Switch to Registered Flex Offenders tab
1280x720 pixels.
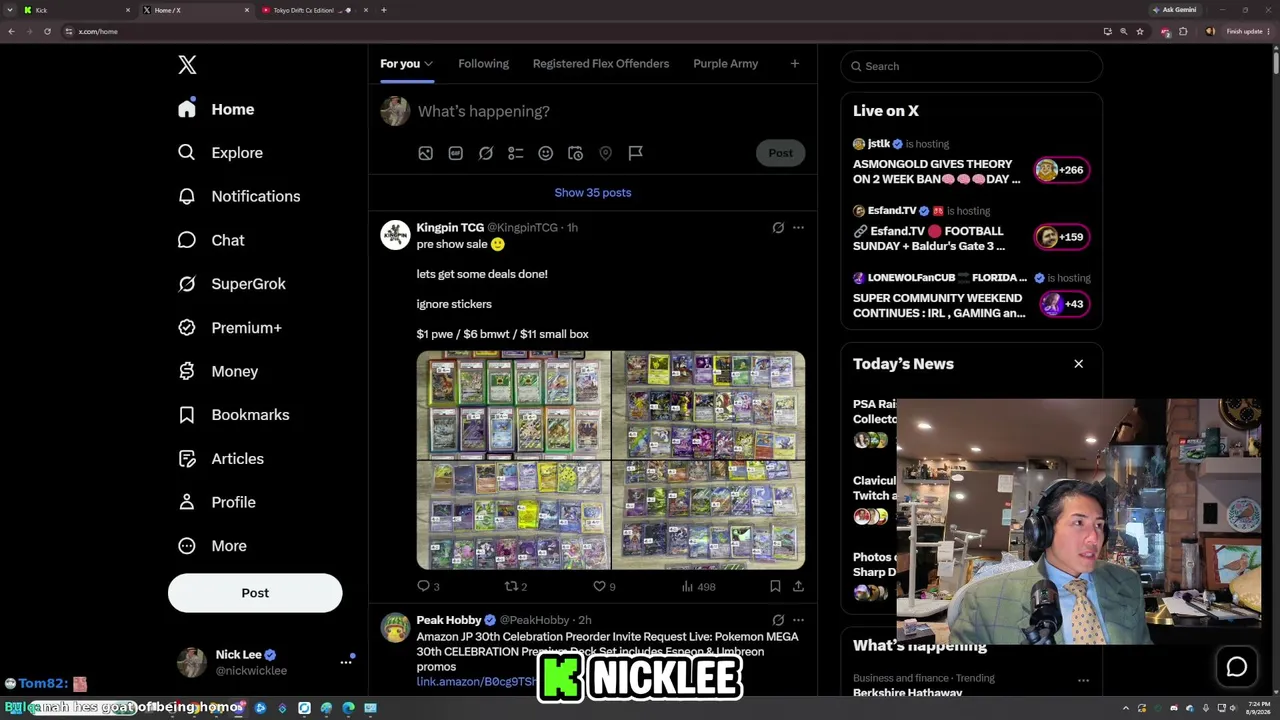point(601,64)
